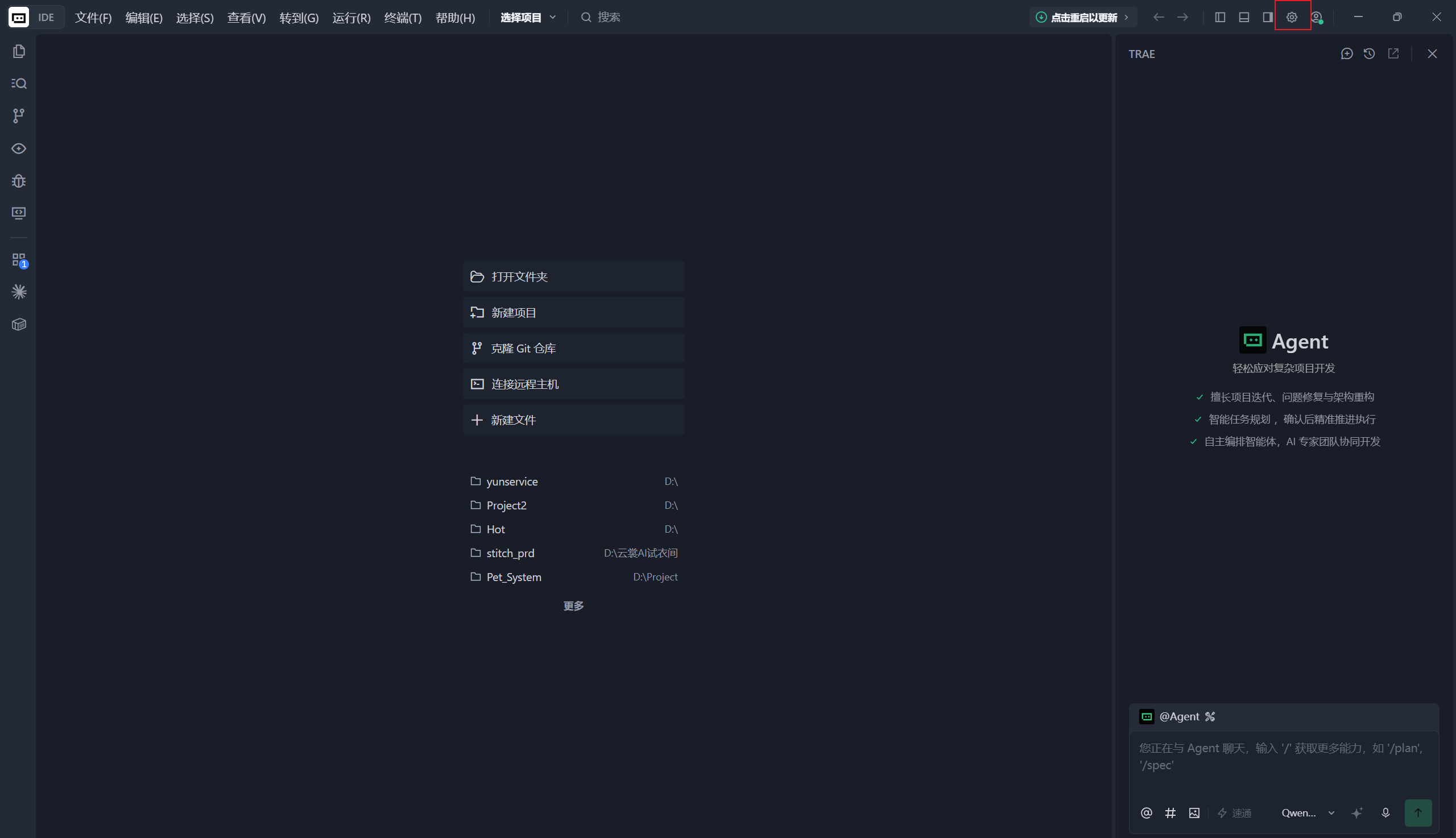The height and width of the screenshot is (838, 1456).
Task: Open the Qwen model selector dropdown
Action: point(1308,812)
